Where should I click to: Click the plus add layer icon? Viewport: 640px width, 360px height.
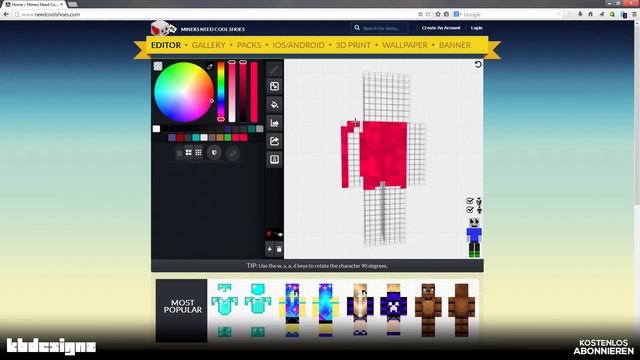coord(269,249)
